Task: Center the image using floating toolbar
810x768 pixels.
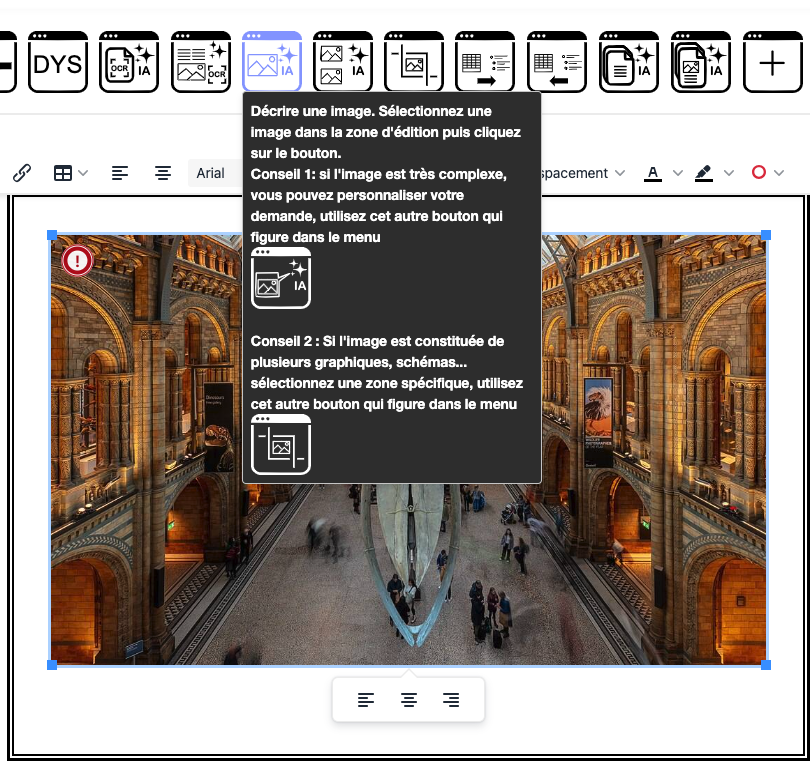Action: pos(409,700)
